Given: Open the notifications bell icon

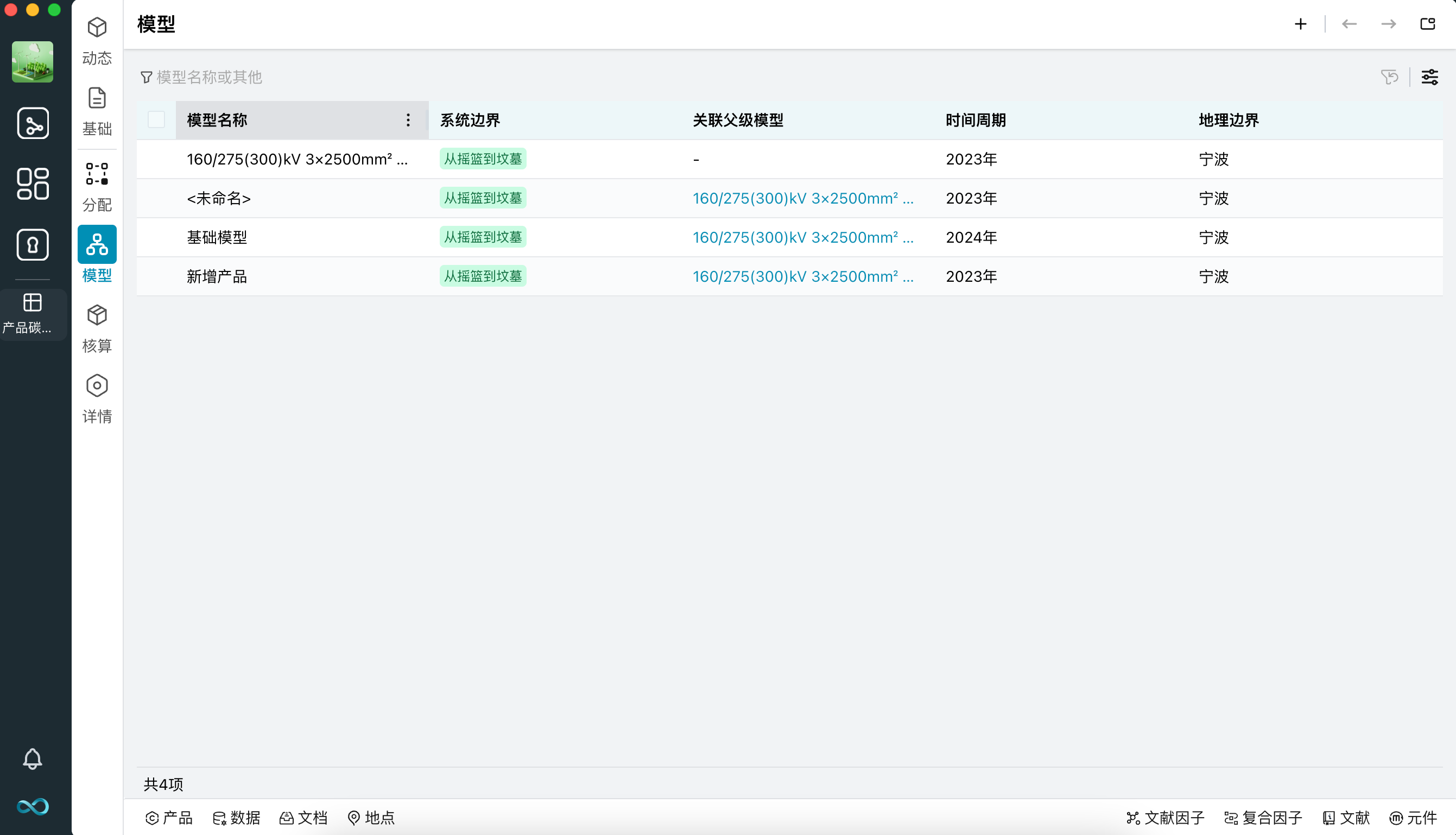Looking at the screenshot, I should [x=32, y=758].
